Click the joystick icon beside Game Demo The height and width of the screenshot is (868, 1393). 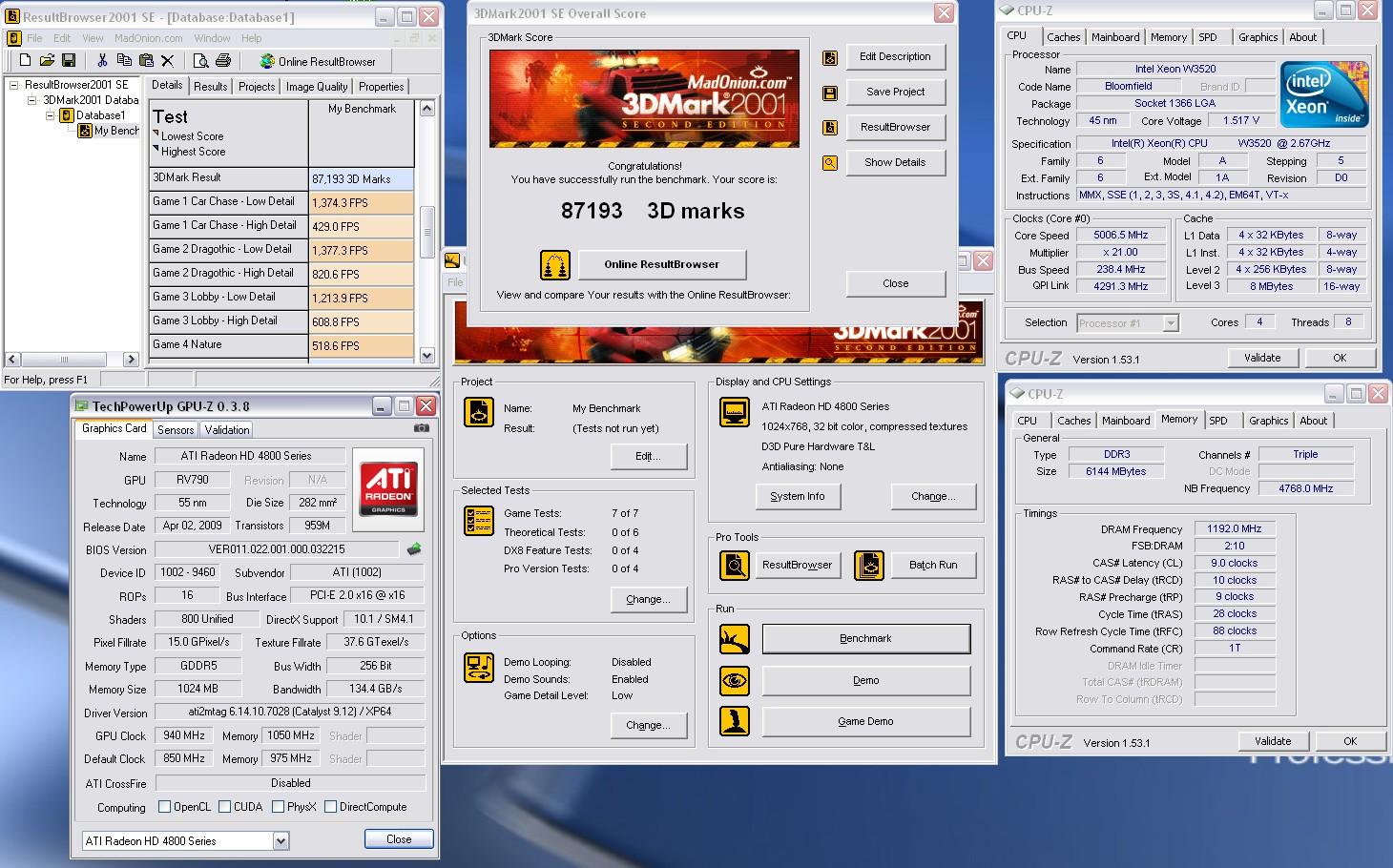pos(735,722)
